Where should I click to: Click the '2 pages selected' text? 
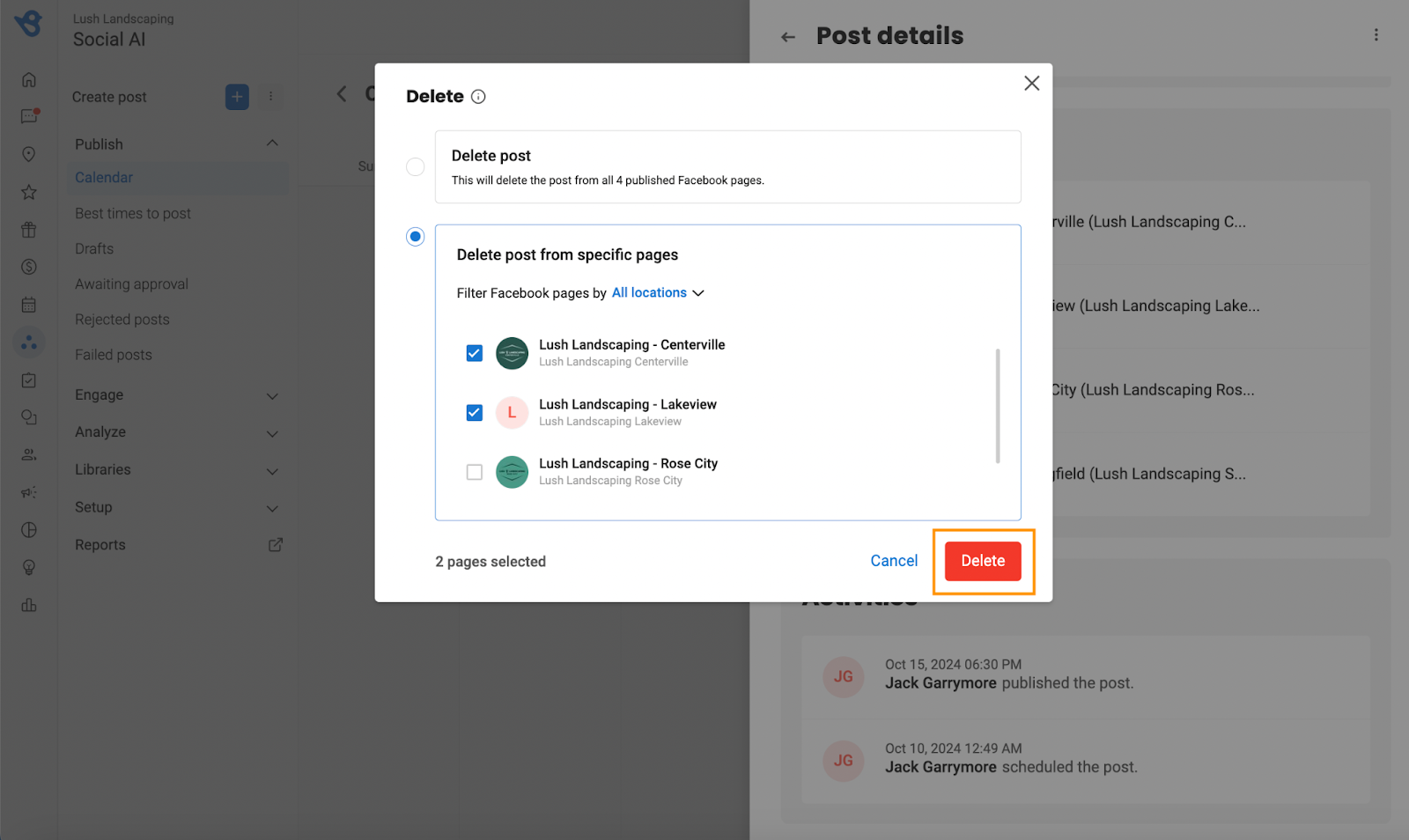pyautogui.click(x=491, y=562)
